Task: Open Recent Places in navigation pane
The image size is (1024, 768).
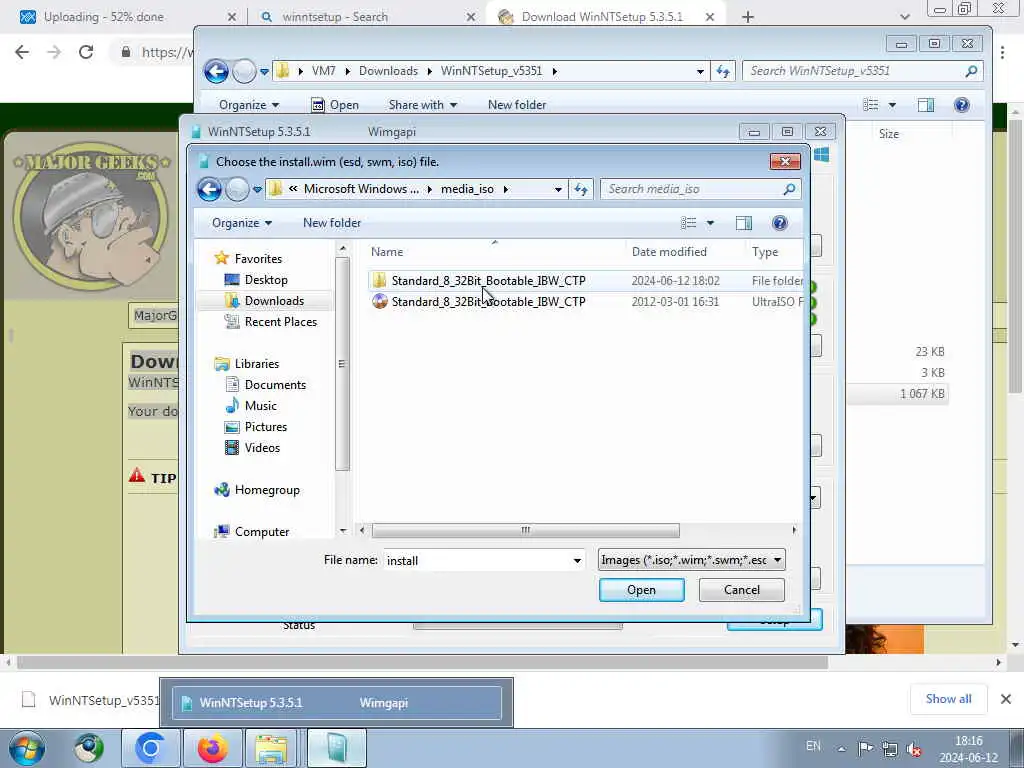Action: [x=281, y=321]
